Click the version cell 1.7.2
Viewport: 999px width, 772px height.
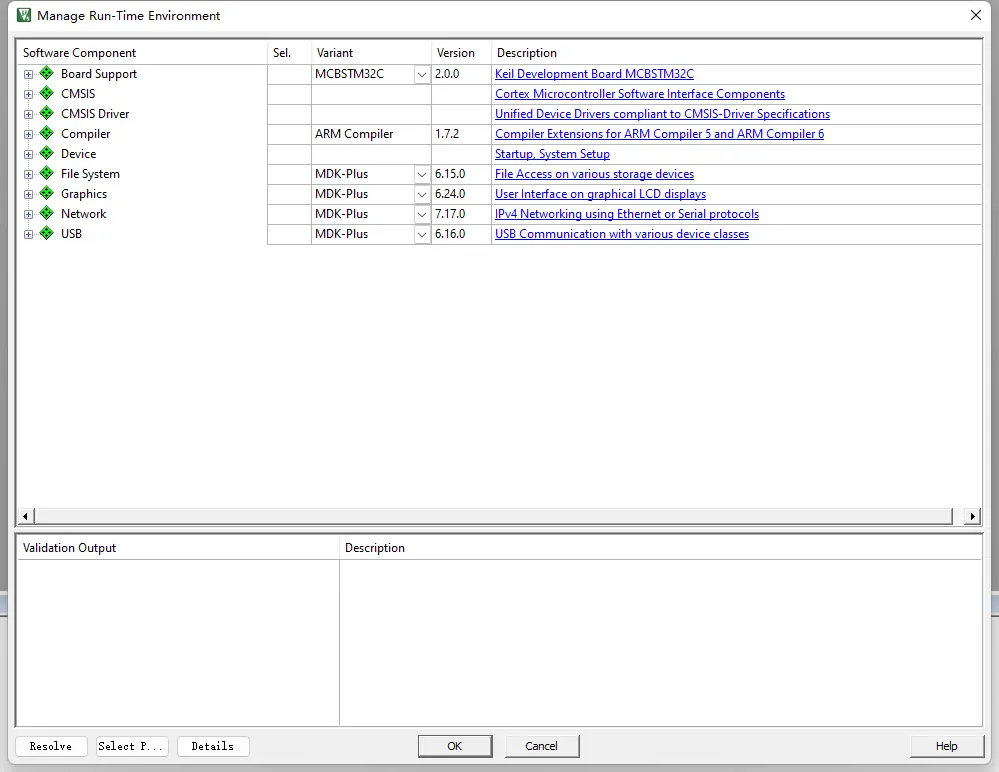click(x=461, y=134)
